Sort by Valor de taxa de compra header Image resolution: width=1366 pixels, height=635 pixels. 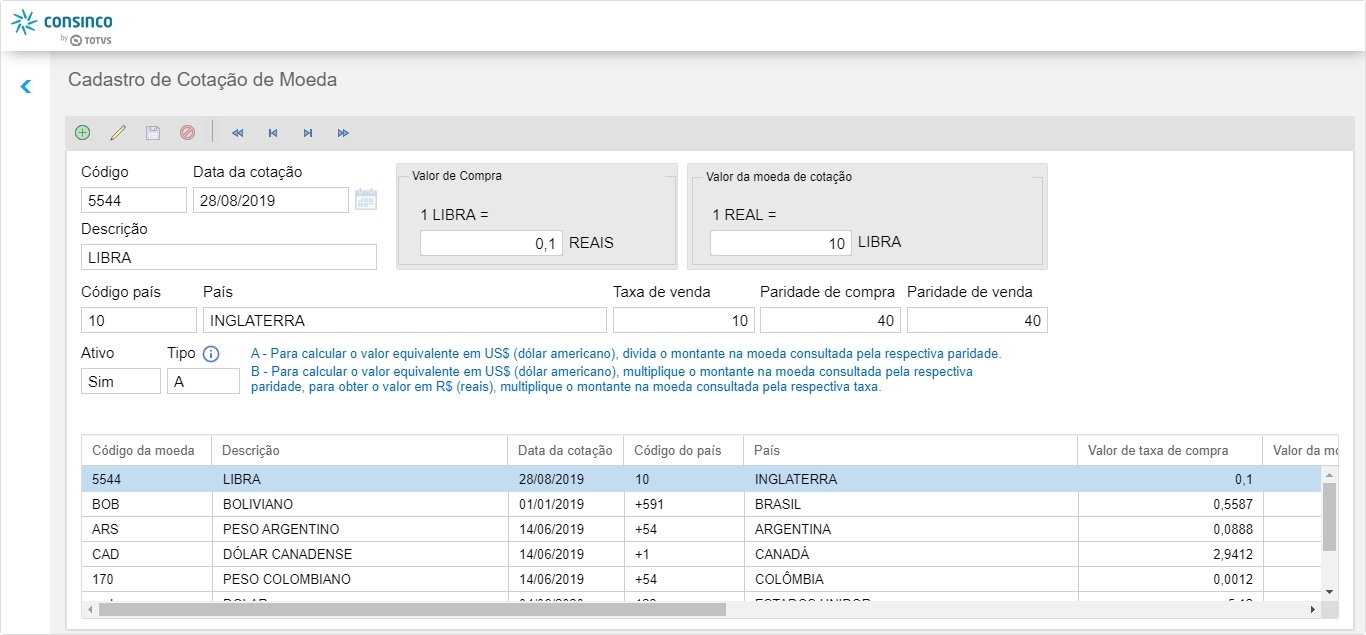(x=1170, y=450)
